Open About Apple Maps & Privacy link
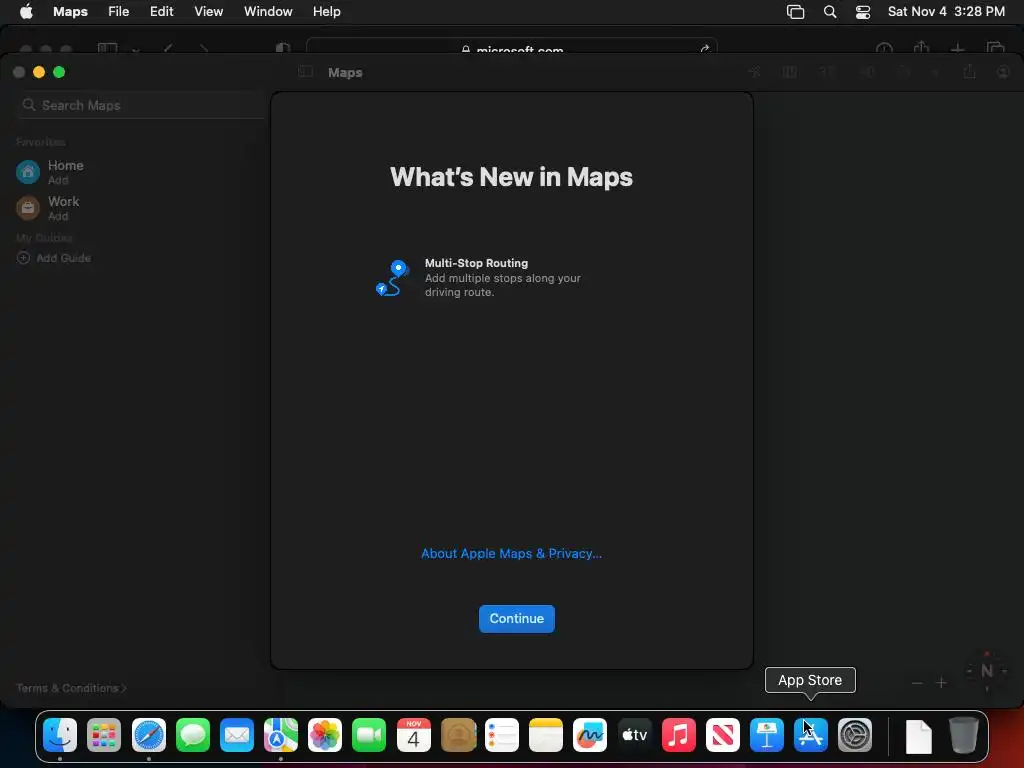1024x768 pixels. click(x=511, y=553)
